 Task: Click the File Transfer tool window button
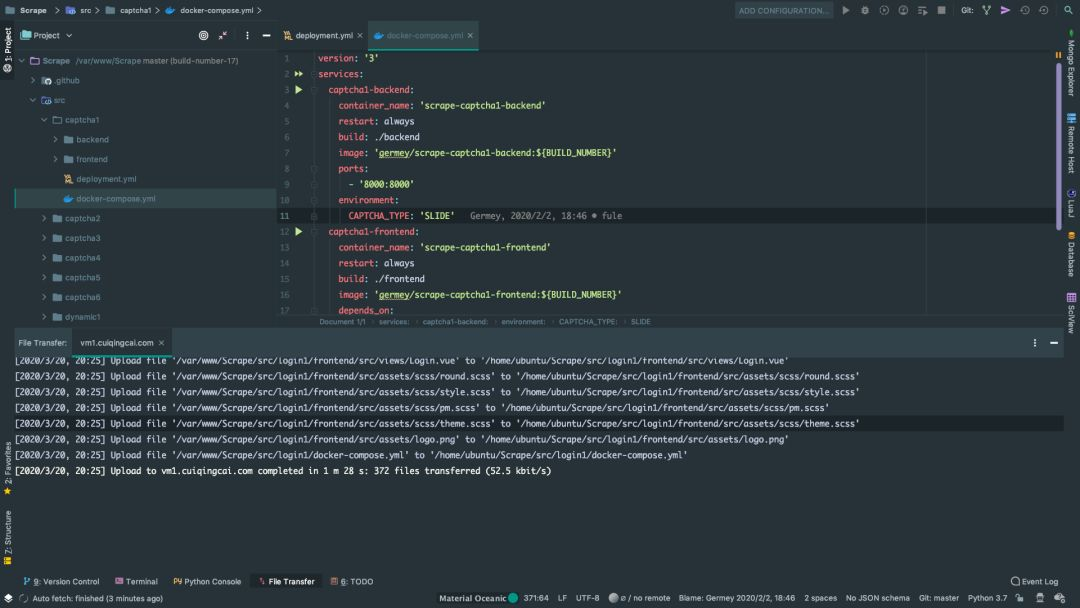pos(287,581)
